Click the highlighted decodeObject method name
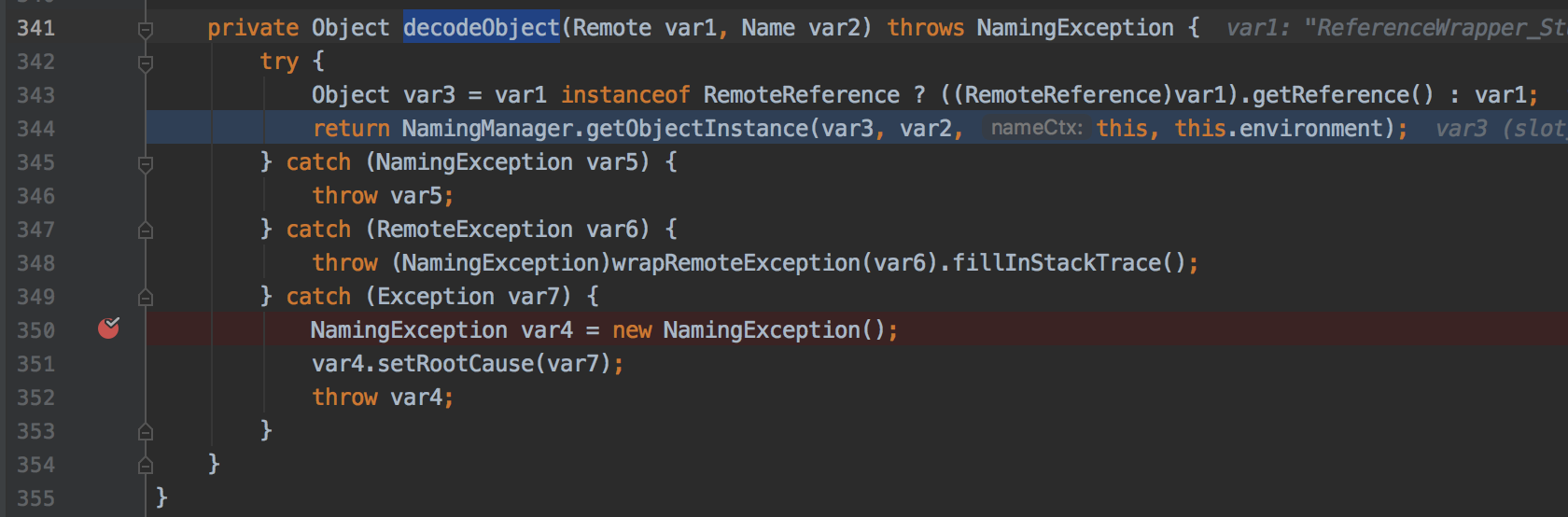 (481, 28)
